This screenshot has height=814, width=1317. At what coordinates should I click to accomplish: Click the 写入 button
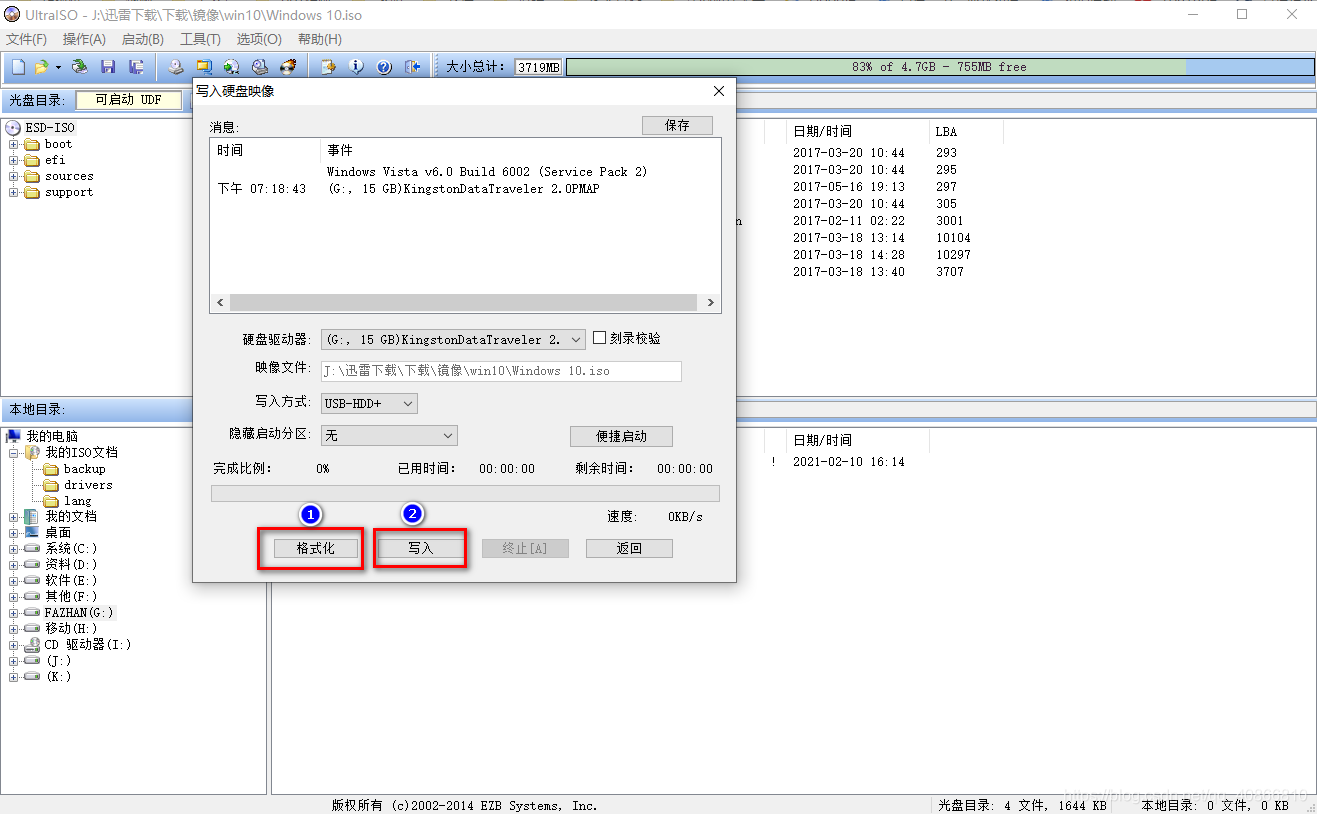coord(420,548)
